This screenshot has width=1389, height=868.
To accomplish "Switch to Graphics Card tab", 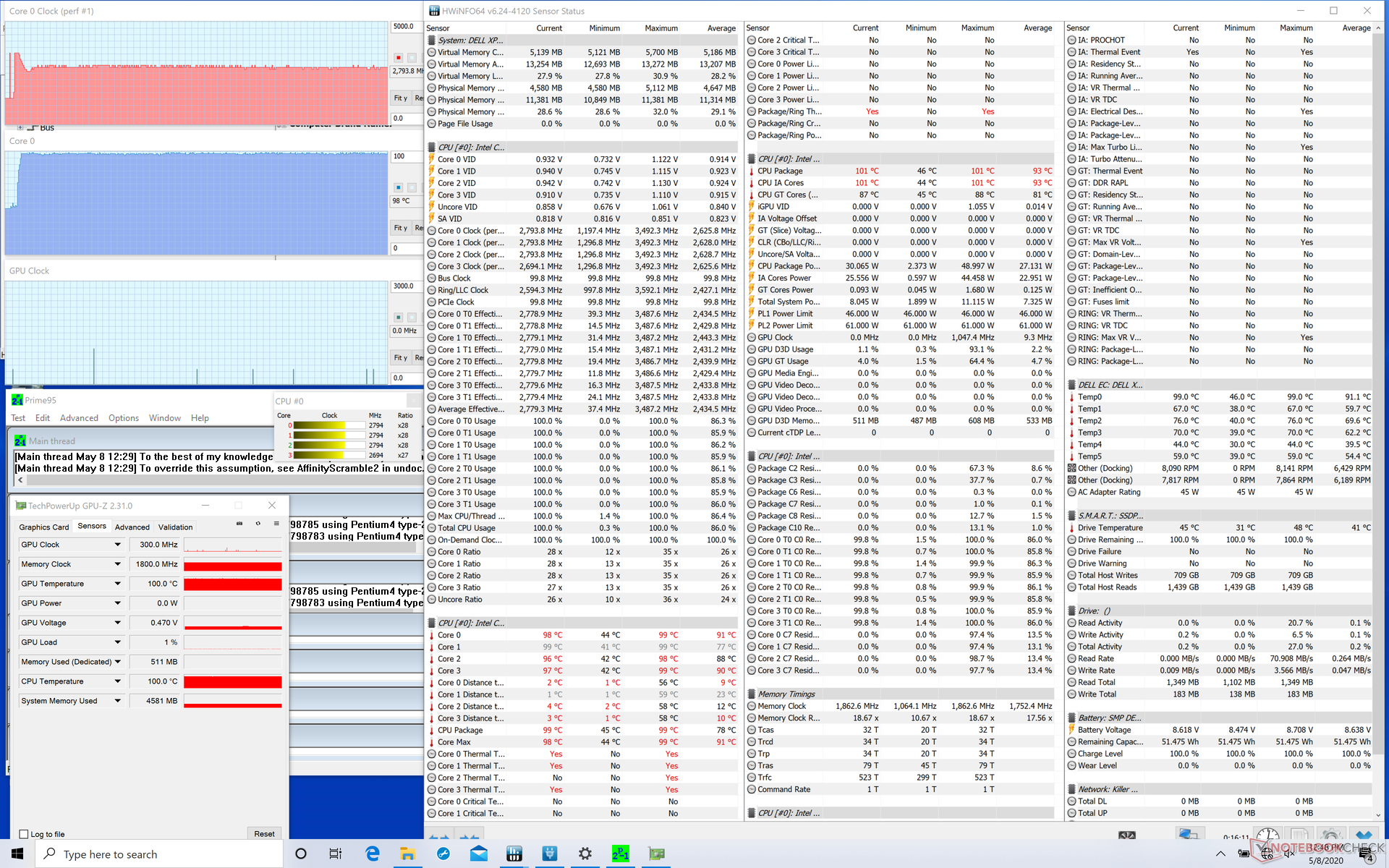I will [43, 527].
